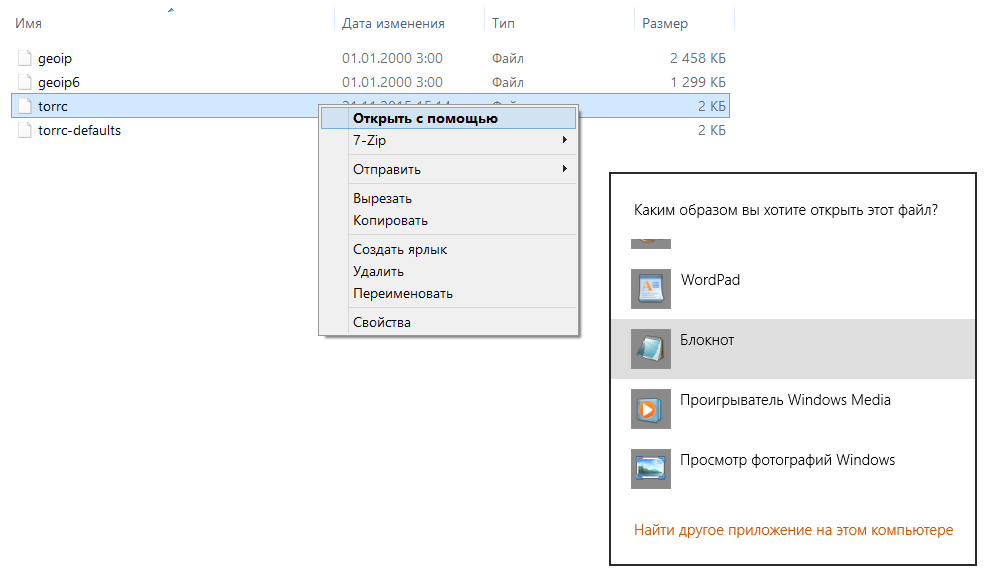The width and height of the screenshot is (986, 576).
Task: Sort by the Дата изменения column header
Action: (x=393, y=23)
